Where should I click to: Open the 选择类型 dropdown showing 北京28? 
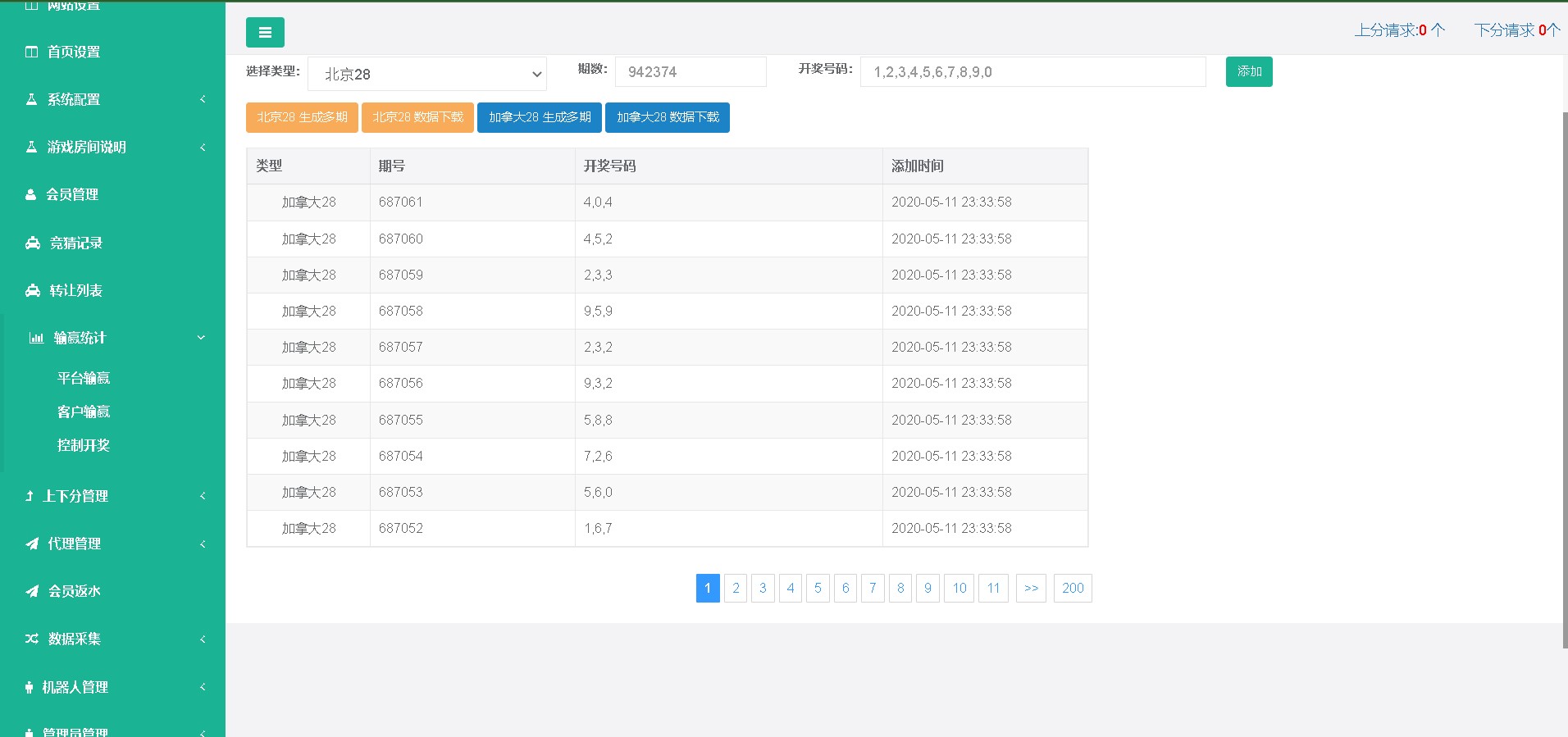pos(426,74)
